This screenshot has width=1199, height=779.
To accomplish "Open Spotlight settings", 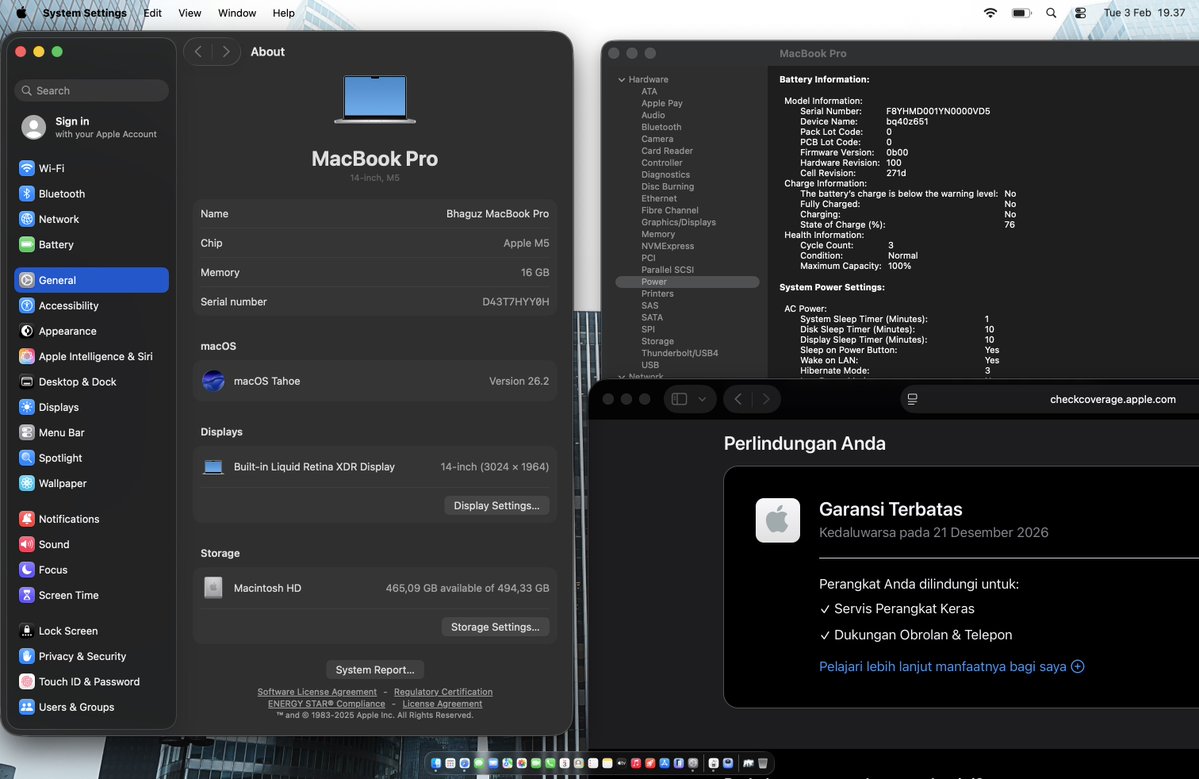I will pyautogui.click(x=91, y=457).
